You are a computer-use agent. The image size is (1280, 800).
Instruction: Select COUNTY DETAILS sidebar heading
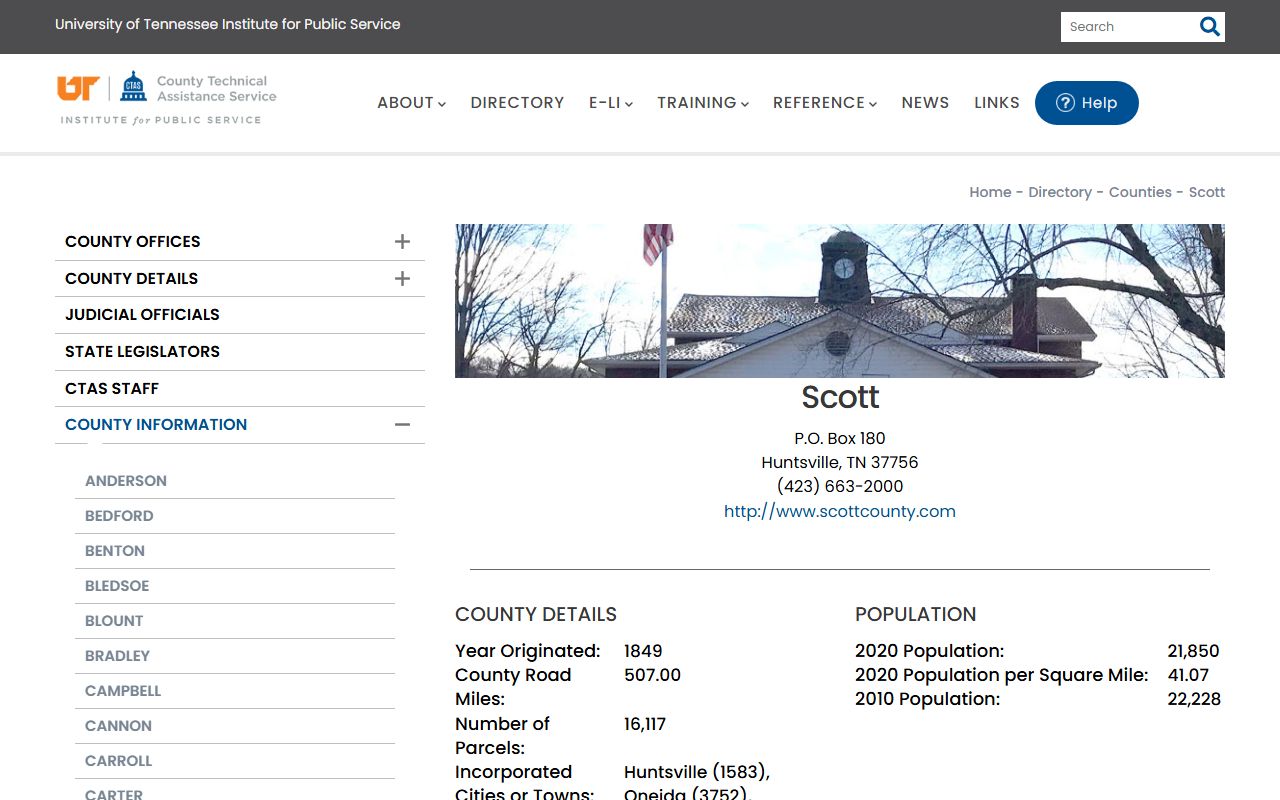click(131, 278)
